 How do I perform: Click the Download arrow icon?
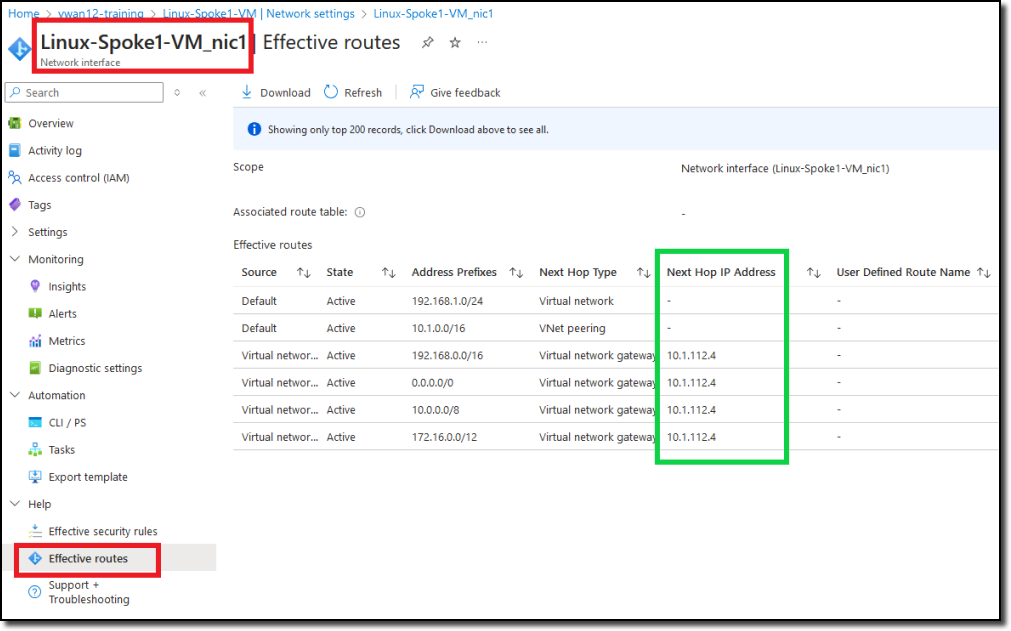coord(247,92)
